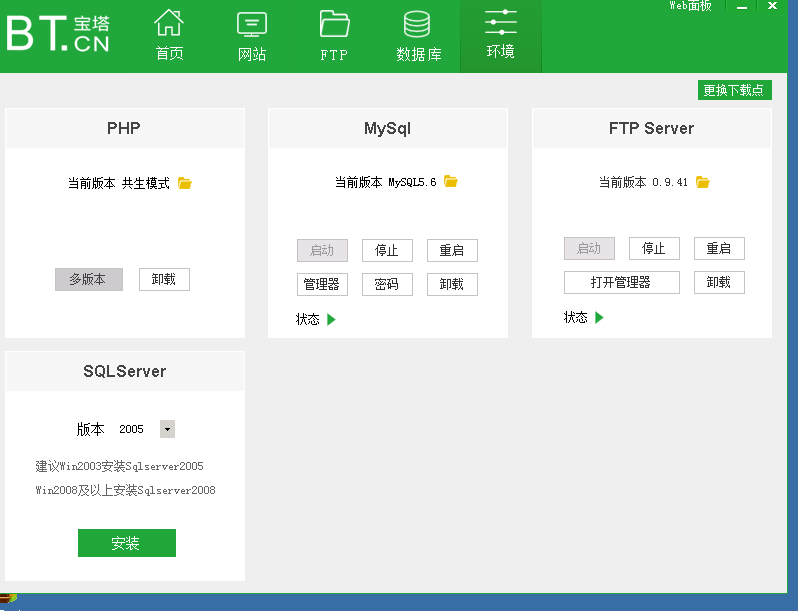Image resolution: width=798 pixels, height=611 pixels.
Task: Click the FTP Server 启动 button
Action: coord(589,248)
